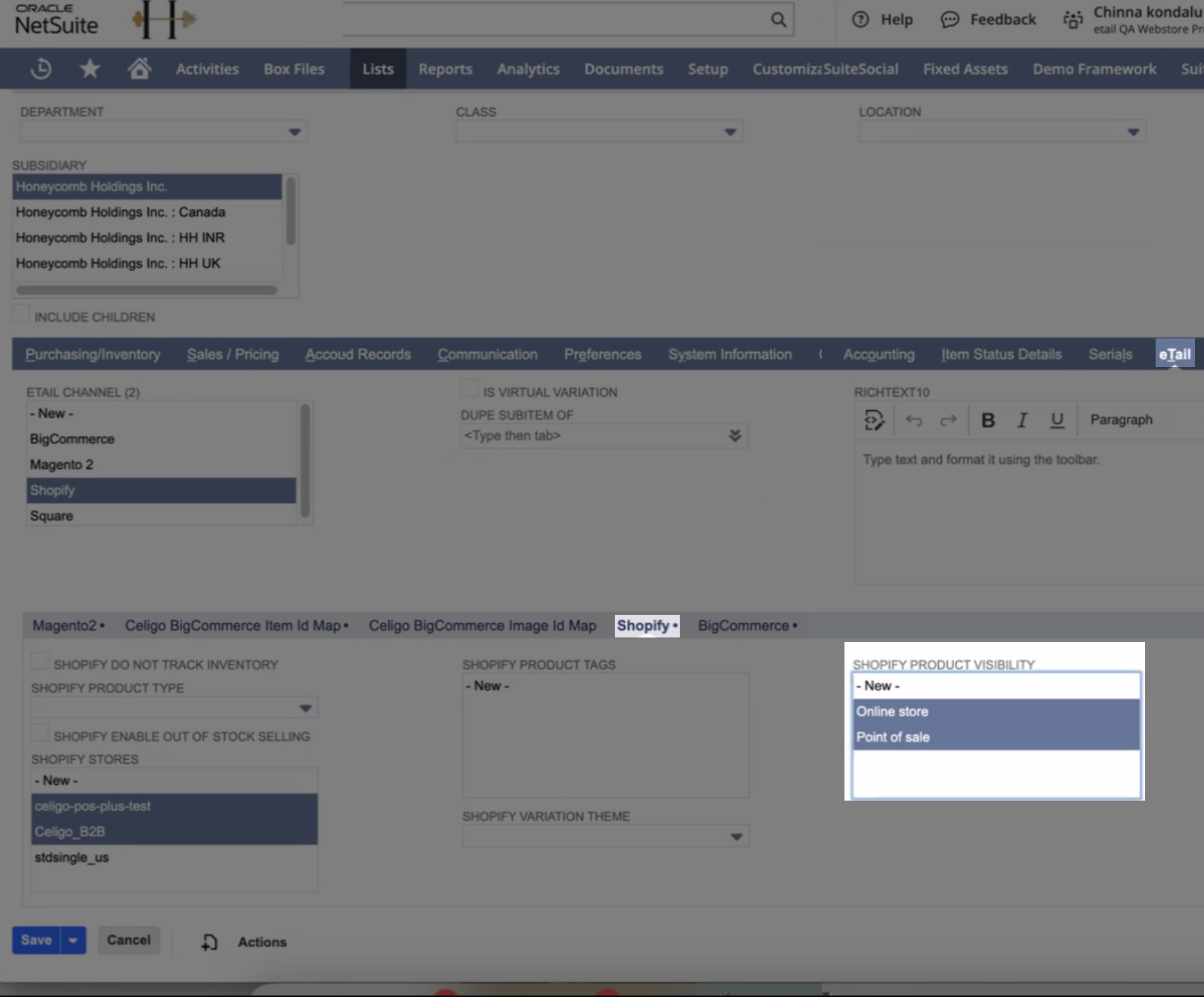Screen dimensions: 1204x997
Task: Open the Location dropdown
Action: (1133, 132)
